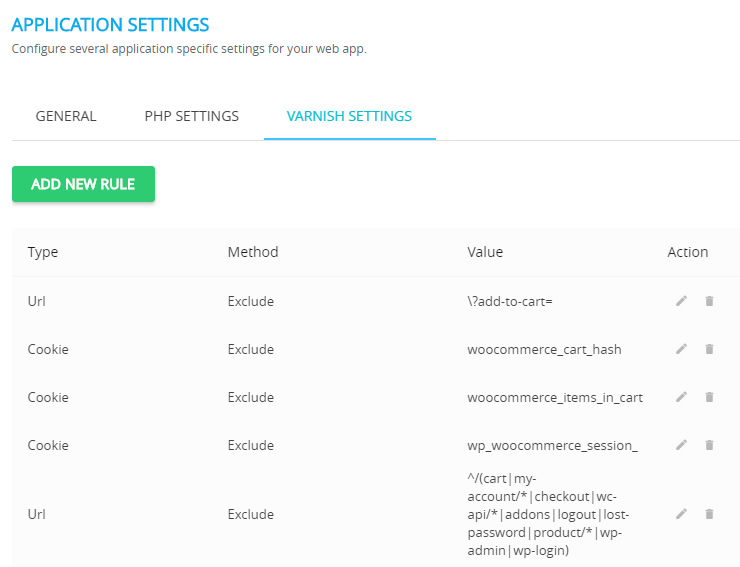Click the Action column header

pyautogui.click(x=688, y=252)
